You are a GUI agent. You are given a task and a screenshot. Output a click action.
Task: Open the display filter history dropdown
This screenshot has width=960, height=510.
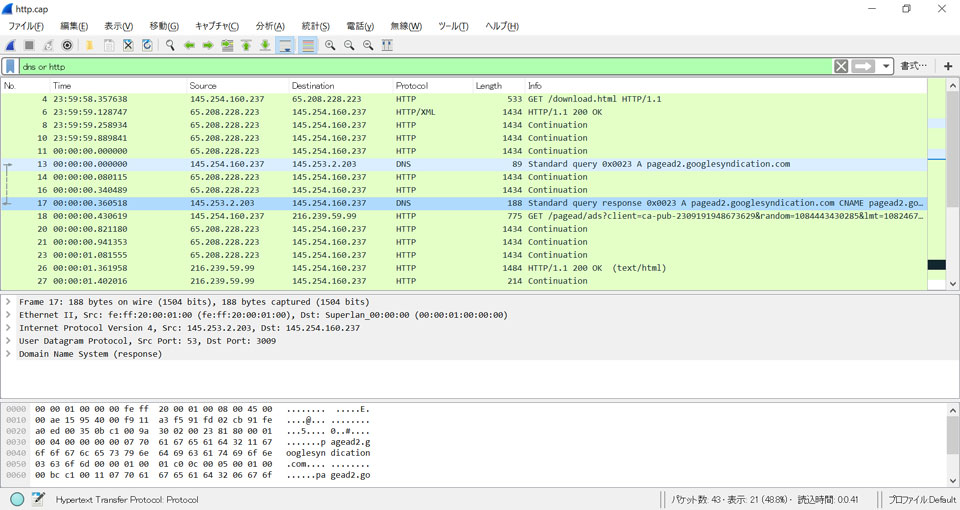pyautogui.click(x=886, y=66)
